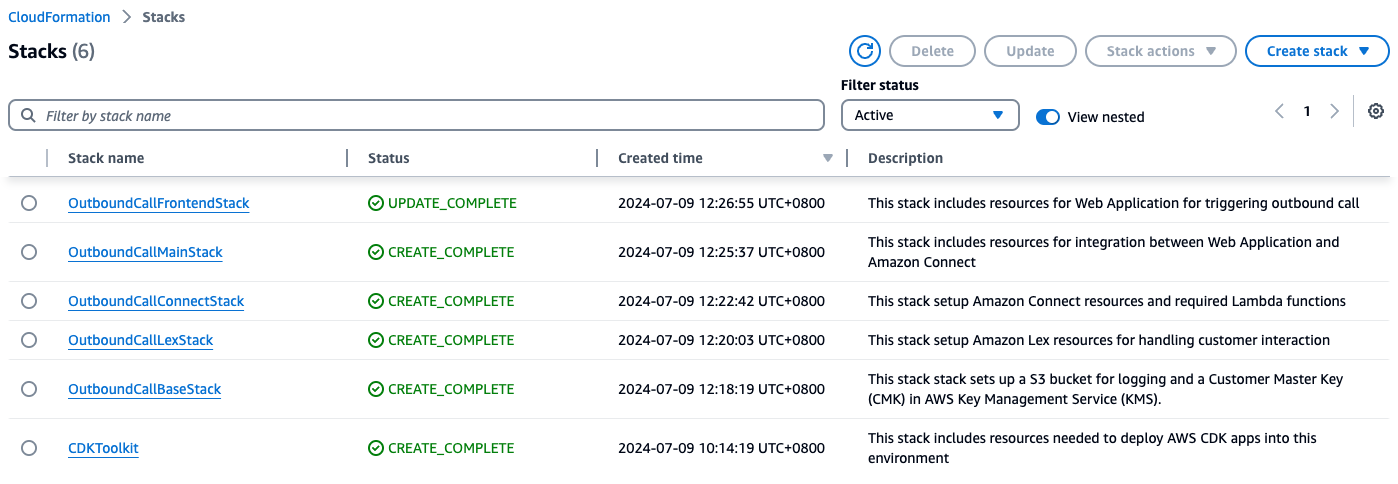
Task: Expand the Stack actions dropdown
Action: (x=1160, y=51)
